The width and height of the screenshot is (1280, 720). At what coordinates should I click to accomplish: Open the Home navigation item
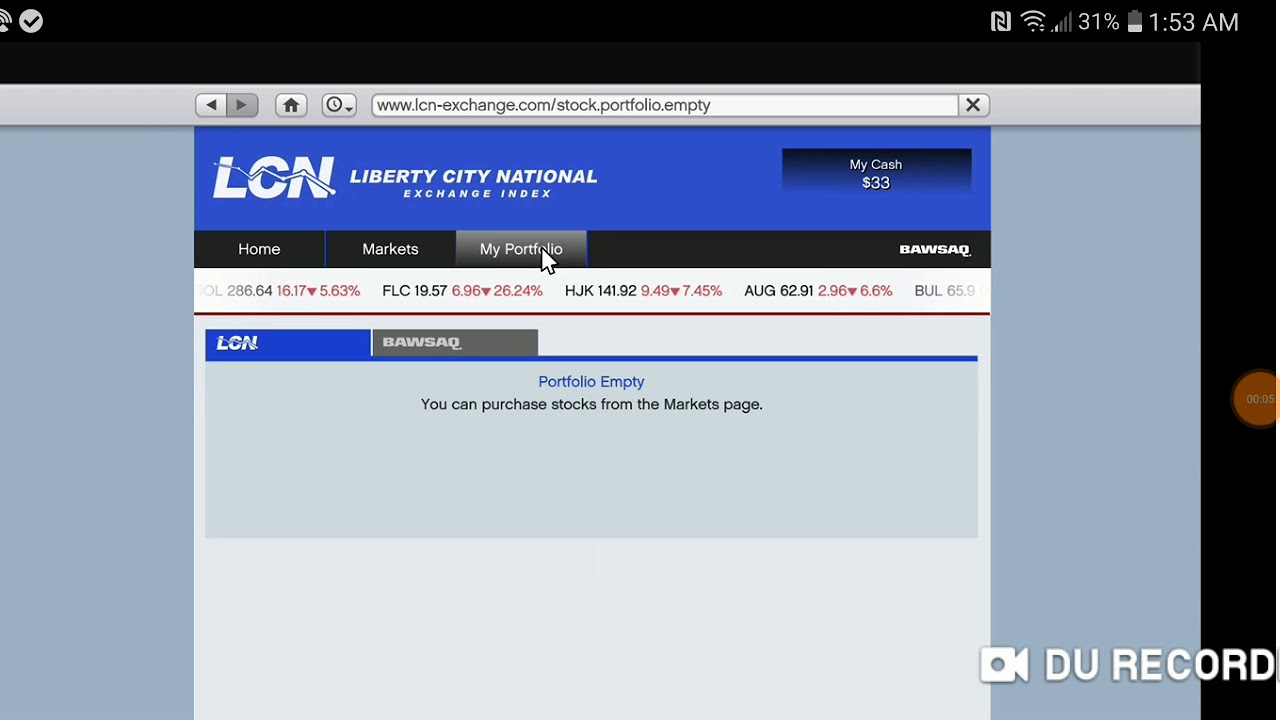click(x=259, y=249)
